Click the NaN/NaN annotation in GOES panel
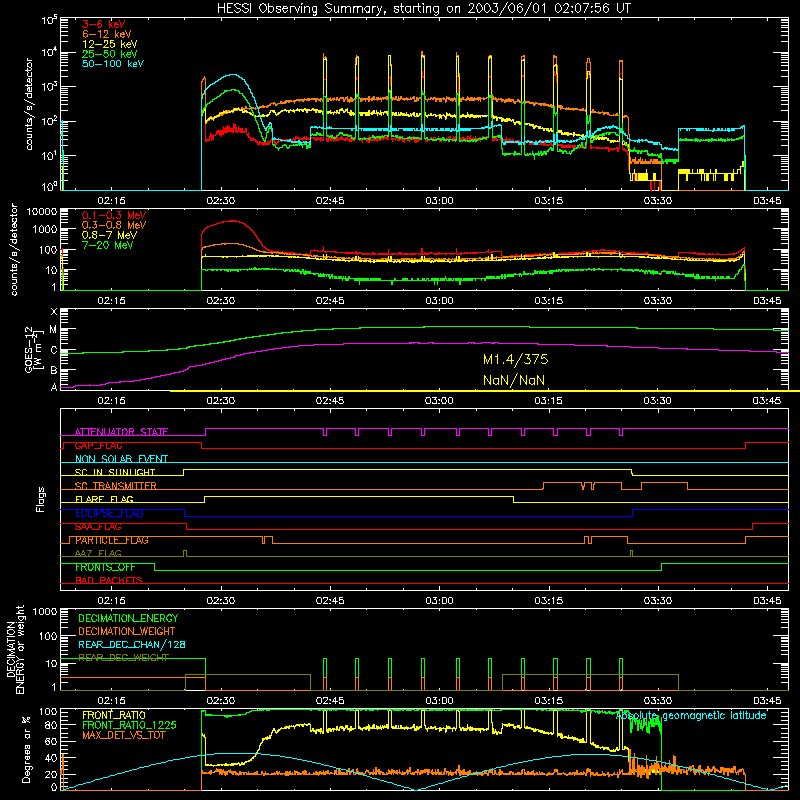 (x=514, y=380)
